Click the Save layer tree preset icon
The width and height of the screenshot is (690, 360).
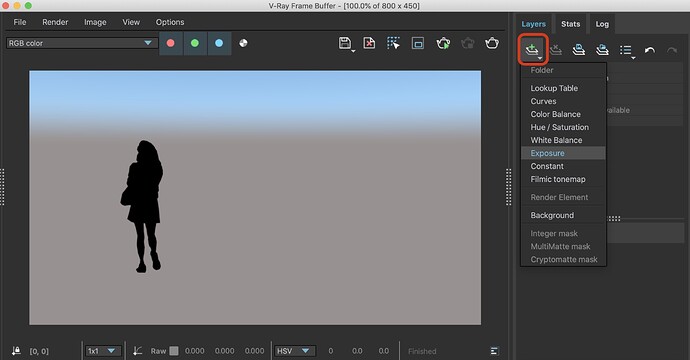coord(579,50)
